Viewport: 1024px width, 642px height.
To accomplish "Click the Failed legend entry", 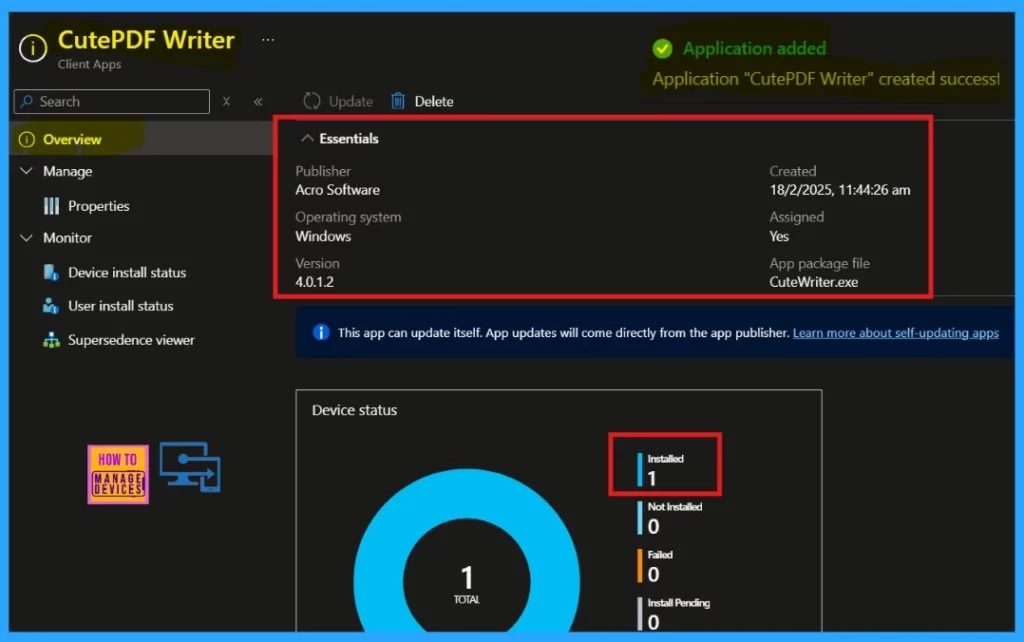I will click(x=656, y=566).
